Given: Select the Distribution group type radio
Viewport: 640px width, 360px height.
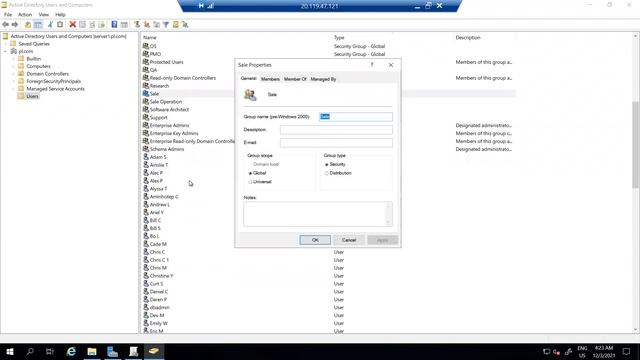Looking at the screenshot, I should (x=338, y=173).
